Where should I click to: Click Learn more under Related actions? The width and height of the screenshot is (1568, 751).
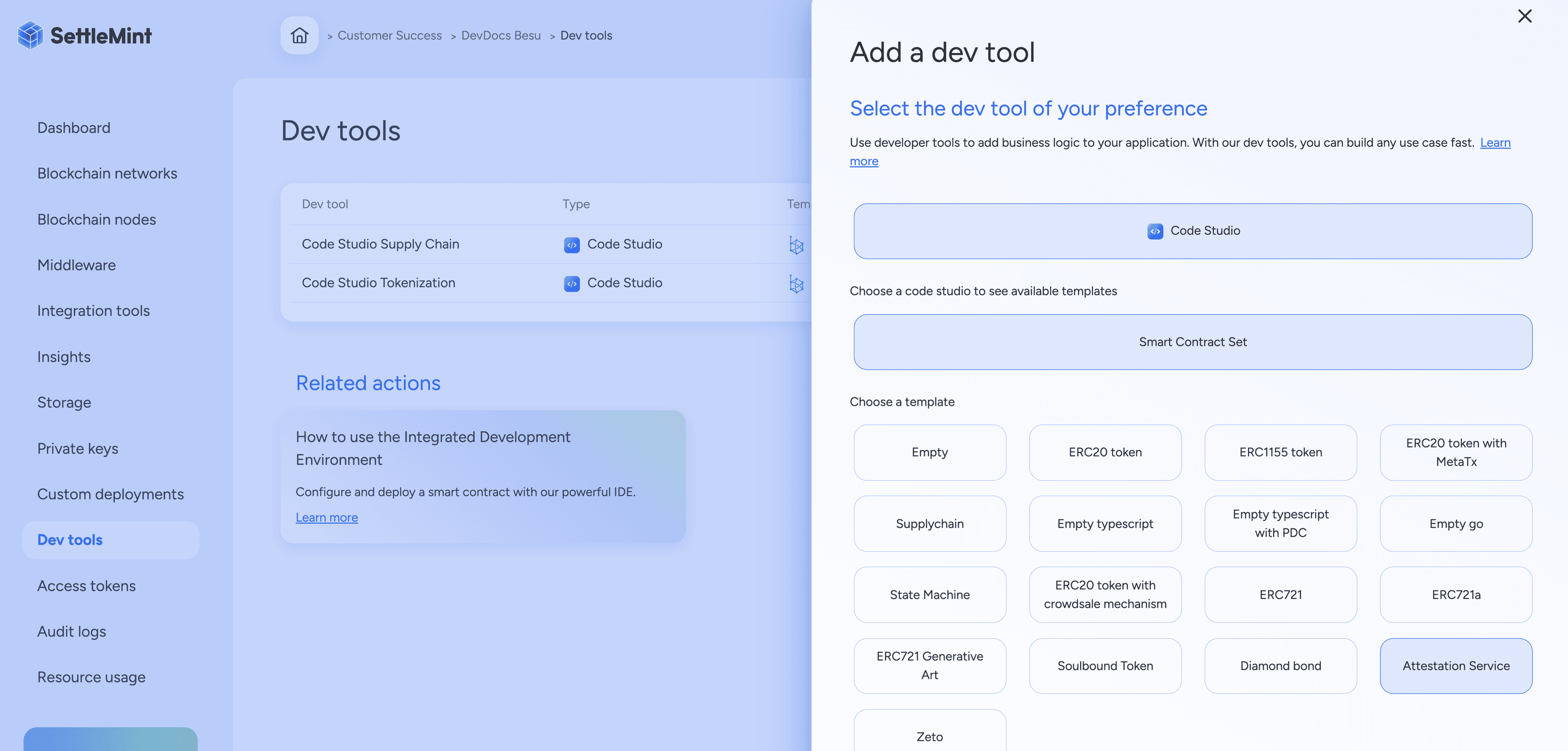[326, 517]
